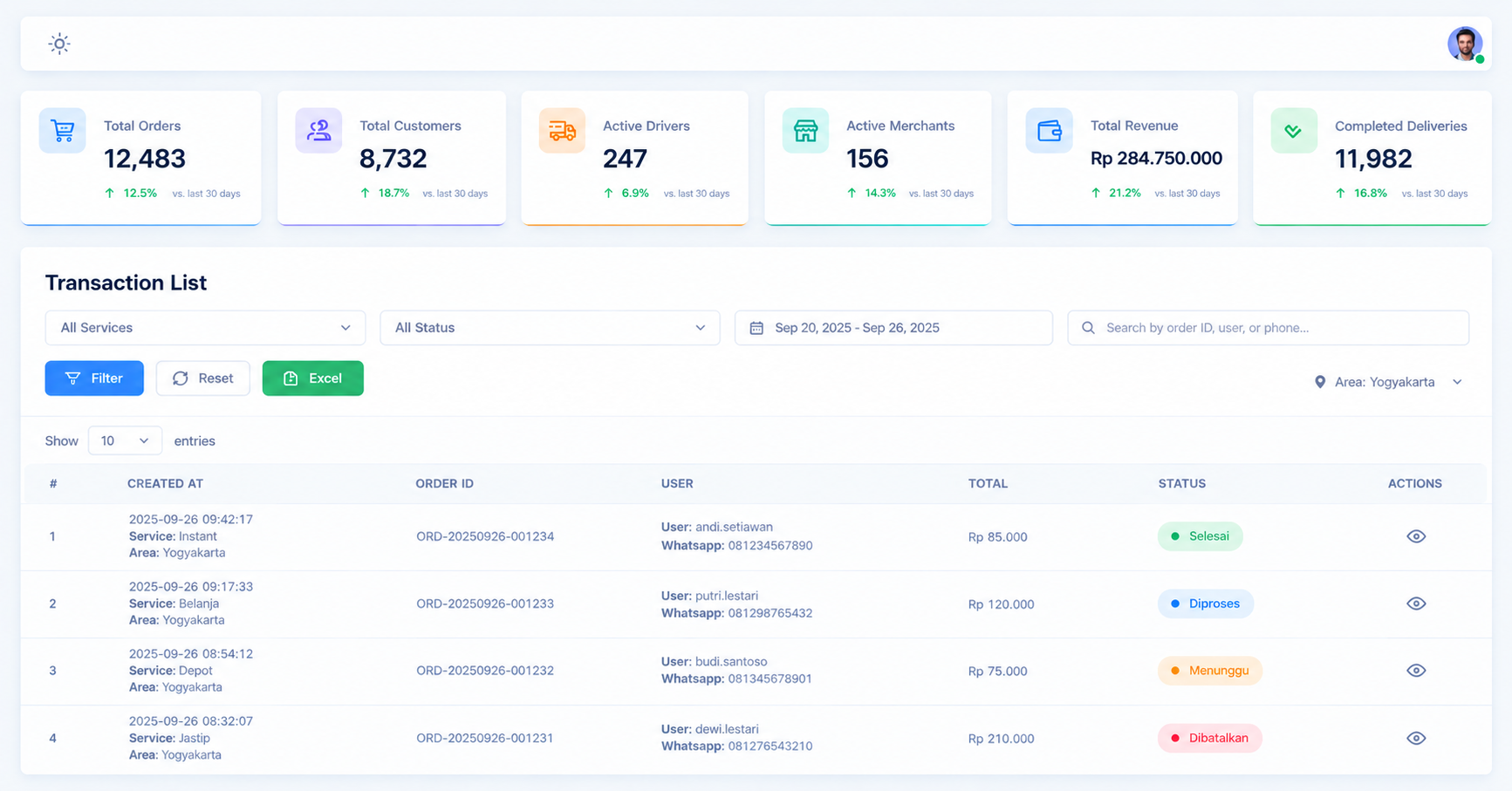Click the Reset button
The image size is (1512, 791).
tap(203, 378)
